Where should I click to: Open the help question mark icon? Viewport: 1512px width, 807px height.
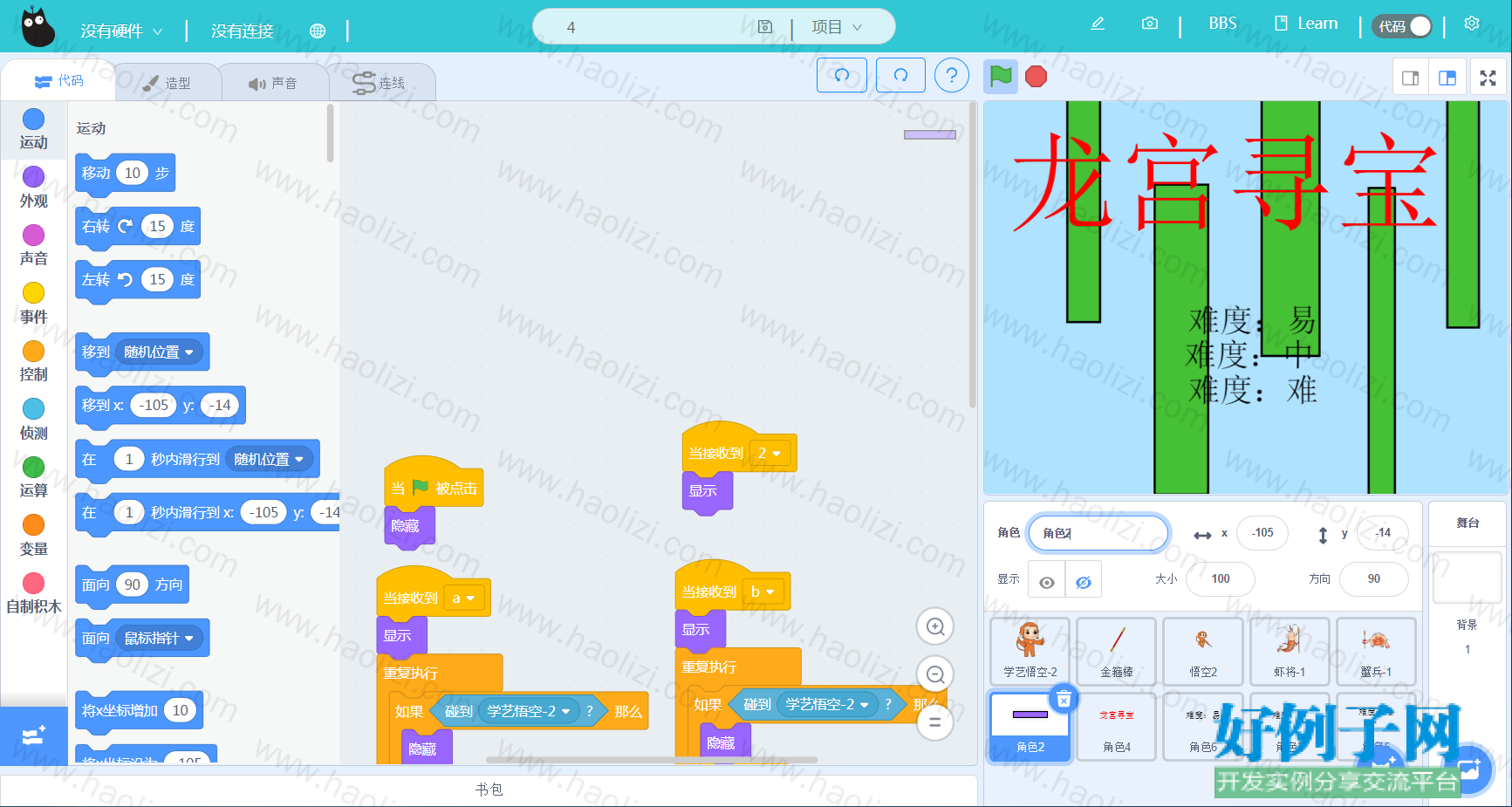point(952,75)
